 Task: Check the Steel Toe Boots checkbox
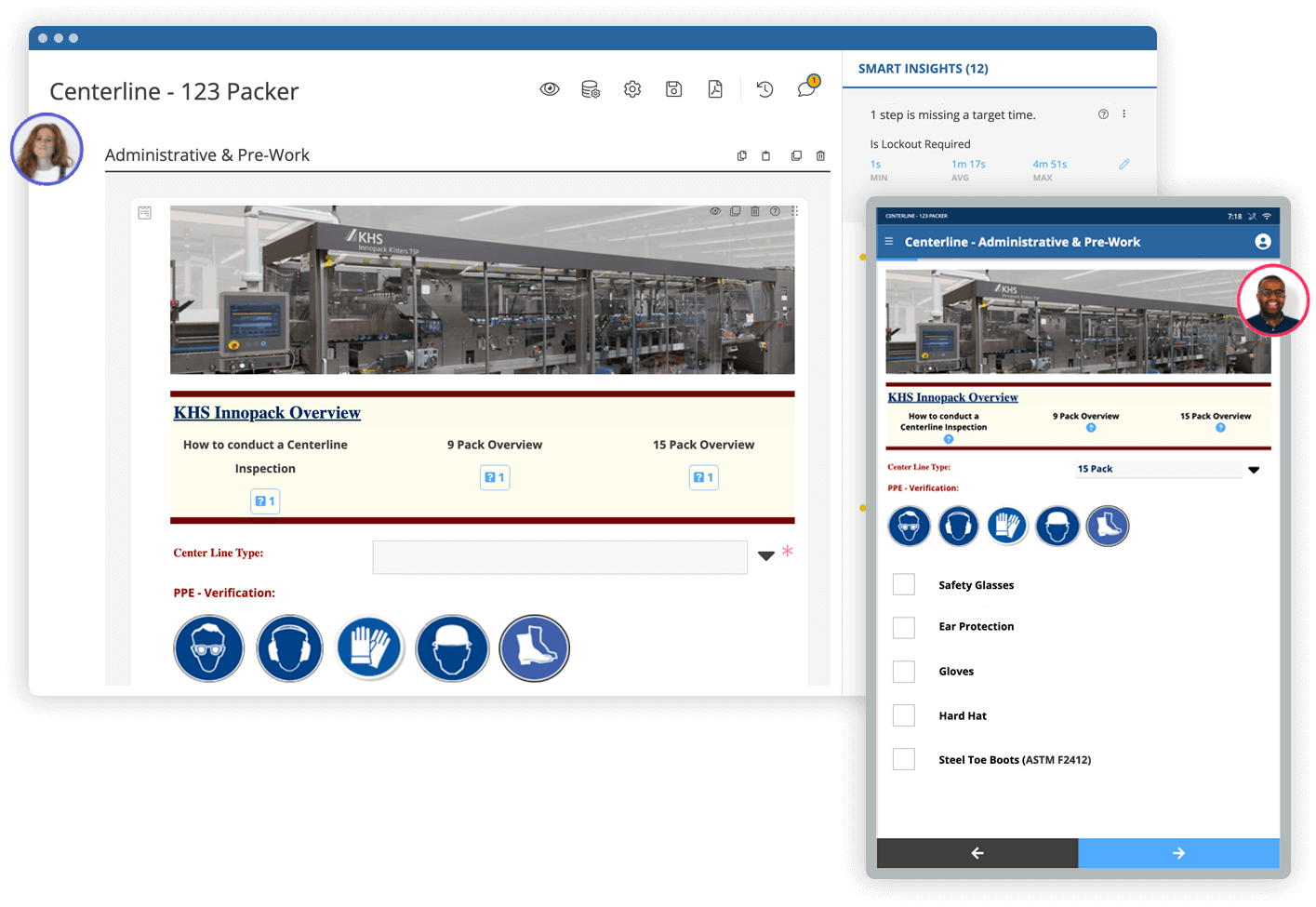pyautogui.click(x=904, y=759)
